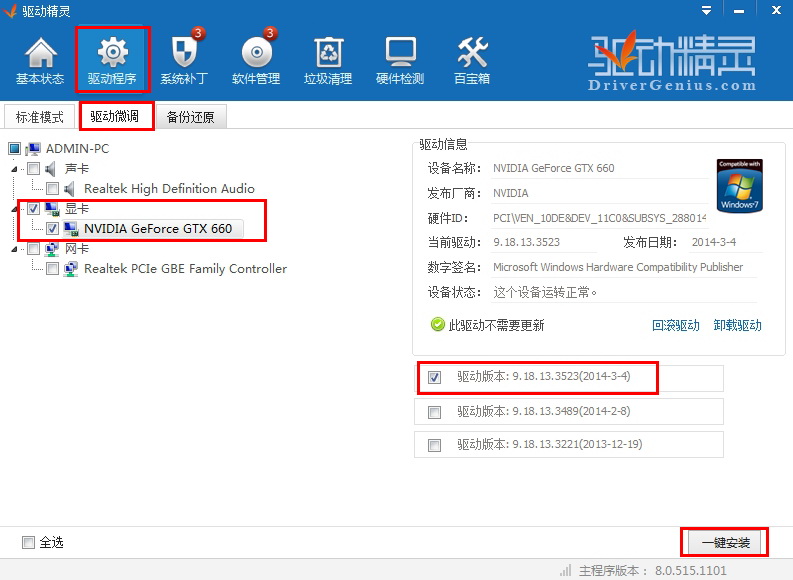Check the Realtek High Definition Audio checkbox
This screenshot has width=793, height=580.
coord(52,189)
